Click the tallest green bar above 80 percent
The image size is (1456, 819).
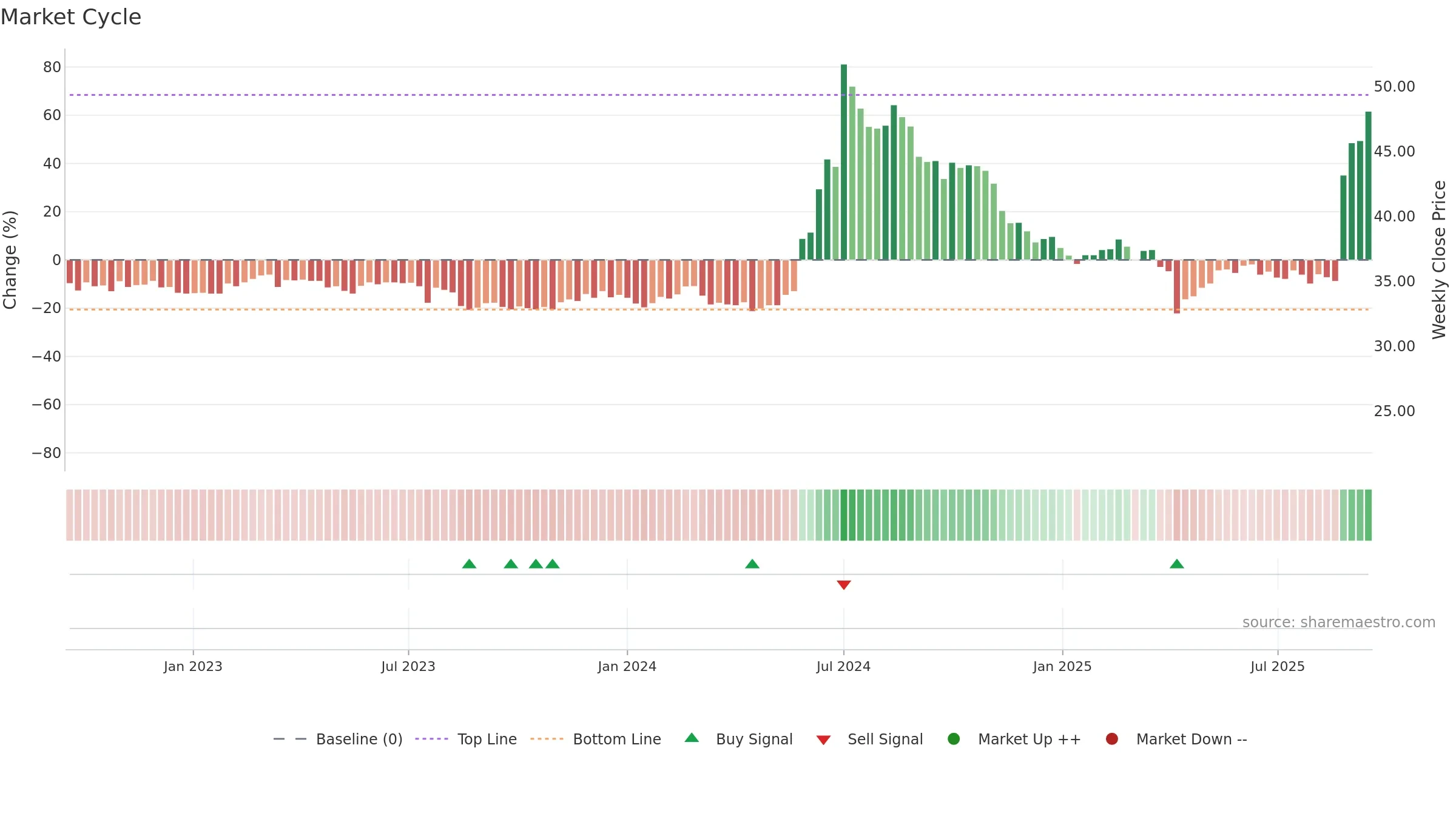(x=844, y=162)
